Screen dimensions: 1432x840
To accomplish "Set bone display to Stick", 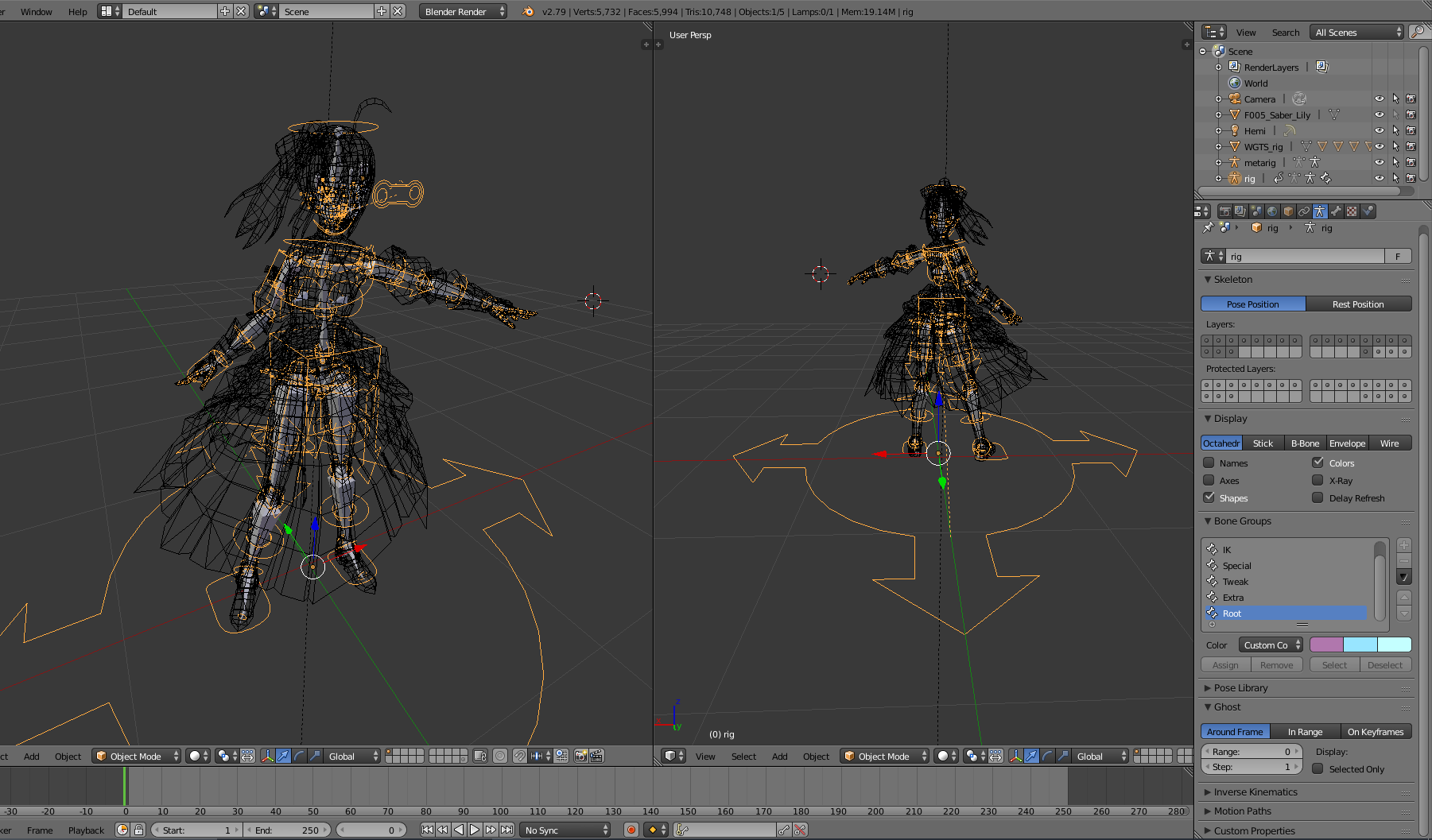I will click(x=1263, y=443).
